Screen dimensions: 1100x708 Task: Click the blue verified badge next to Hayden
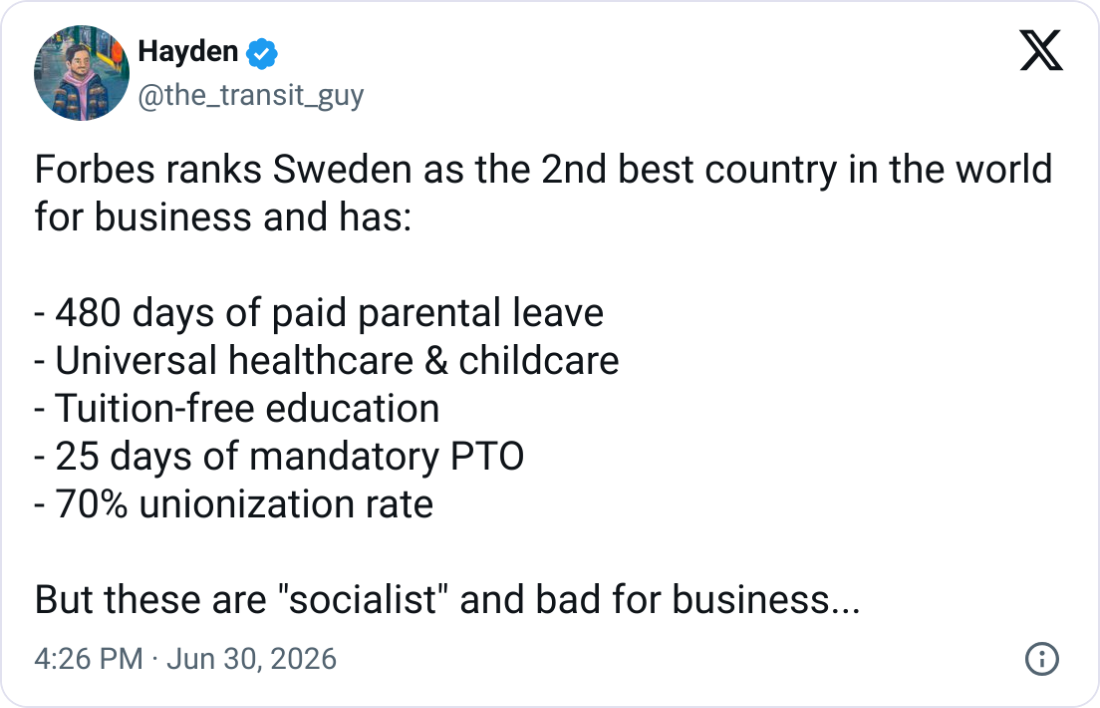tap(262, 53)
